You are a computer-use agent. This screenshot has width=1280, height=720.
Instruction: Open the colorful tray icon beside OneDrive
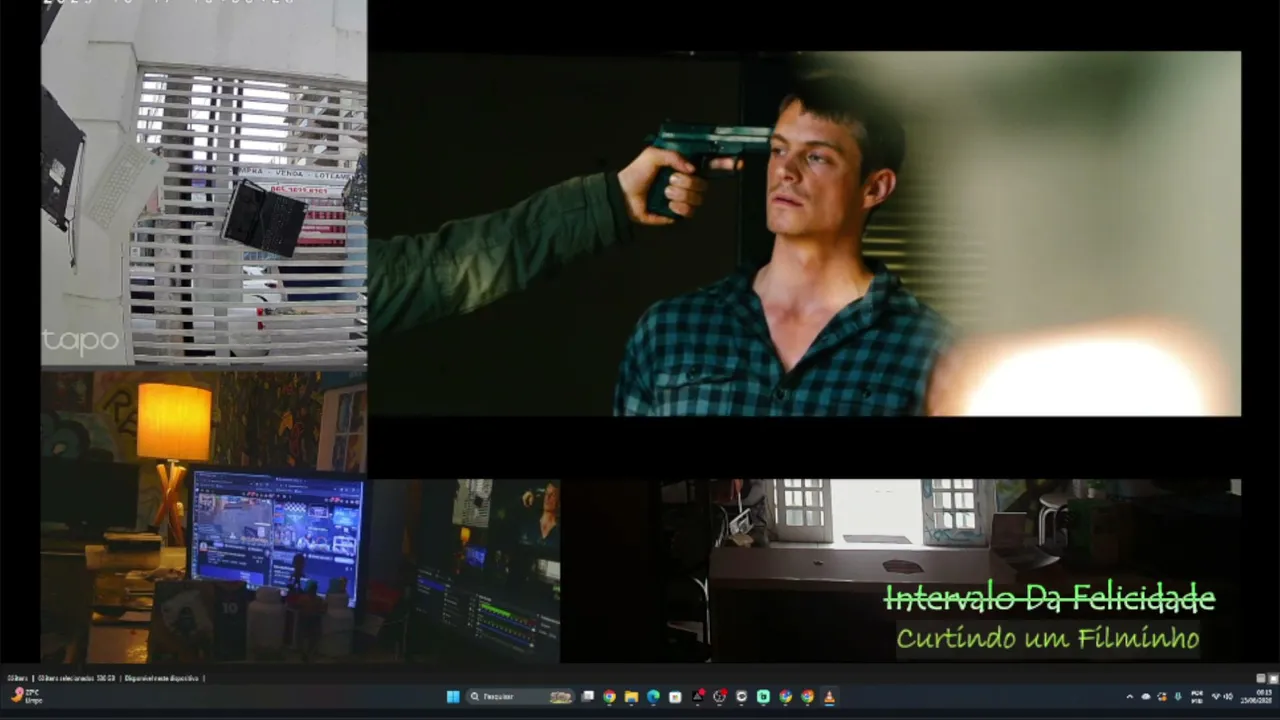click(x=1162, y=697)
